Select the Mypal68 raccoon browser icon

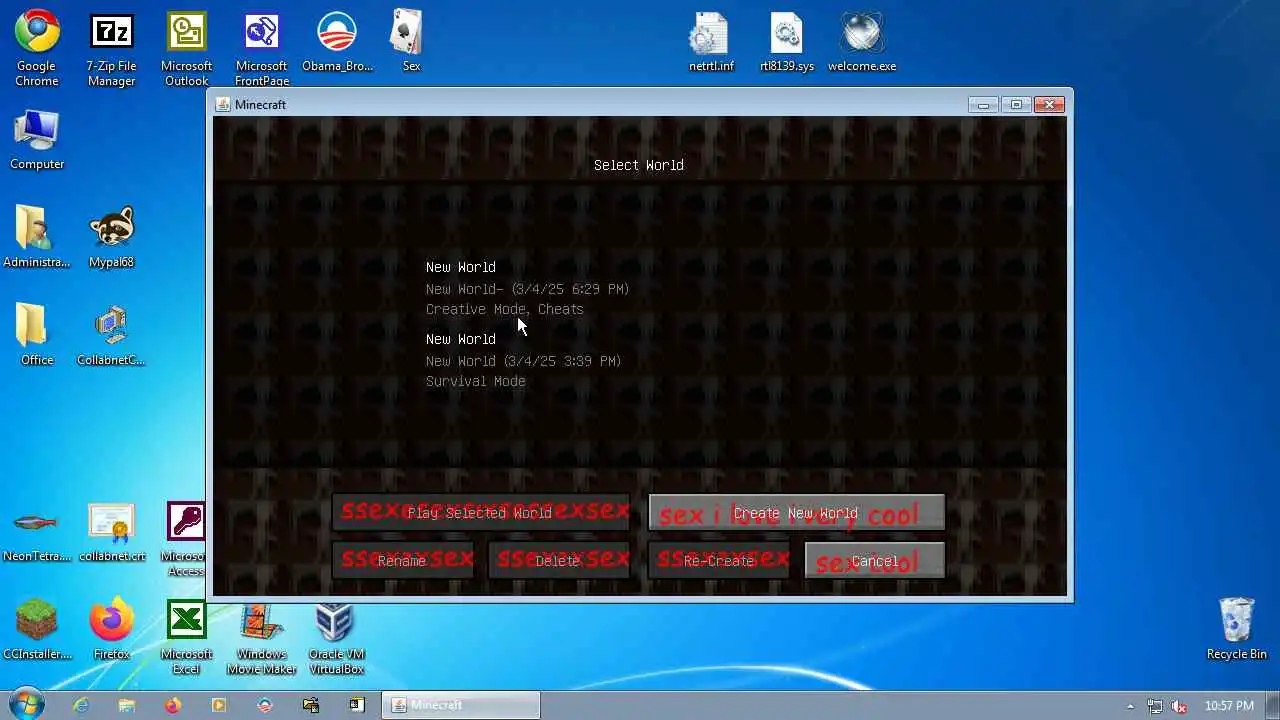pos(111,238)
